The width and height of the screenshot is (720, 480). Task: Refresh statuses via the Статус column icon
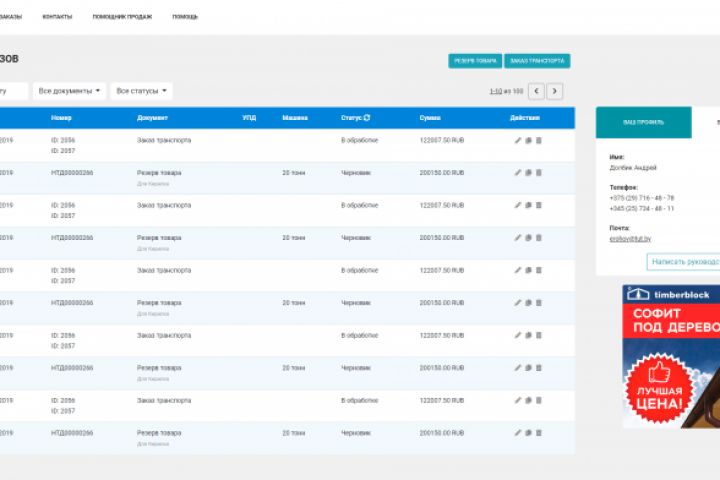coord(367,118)
